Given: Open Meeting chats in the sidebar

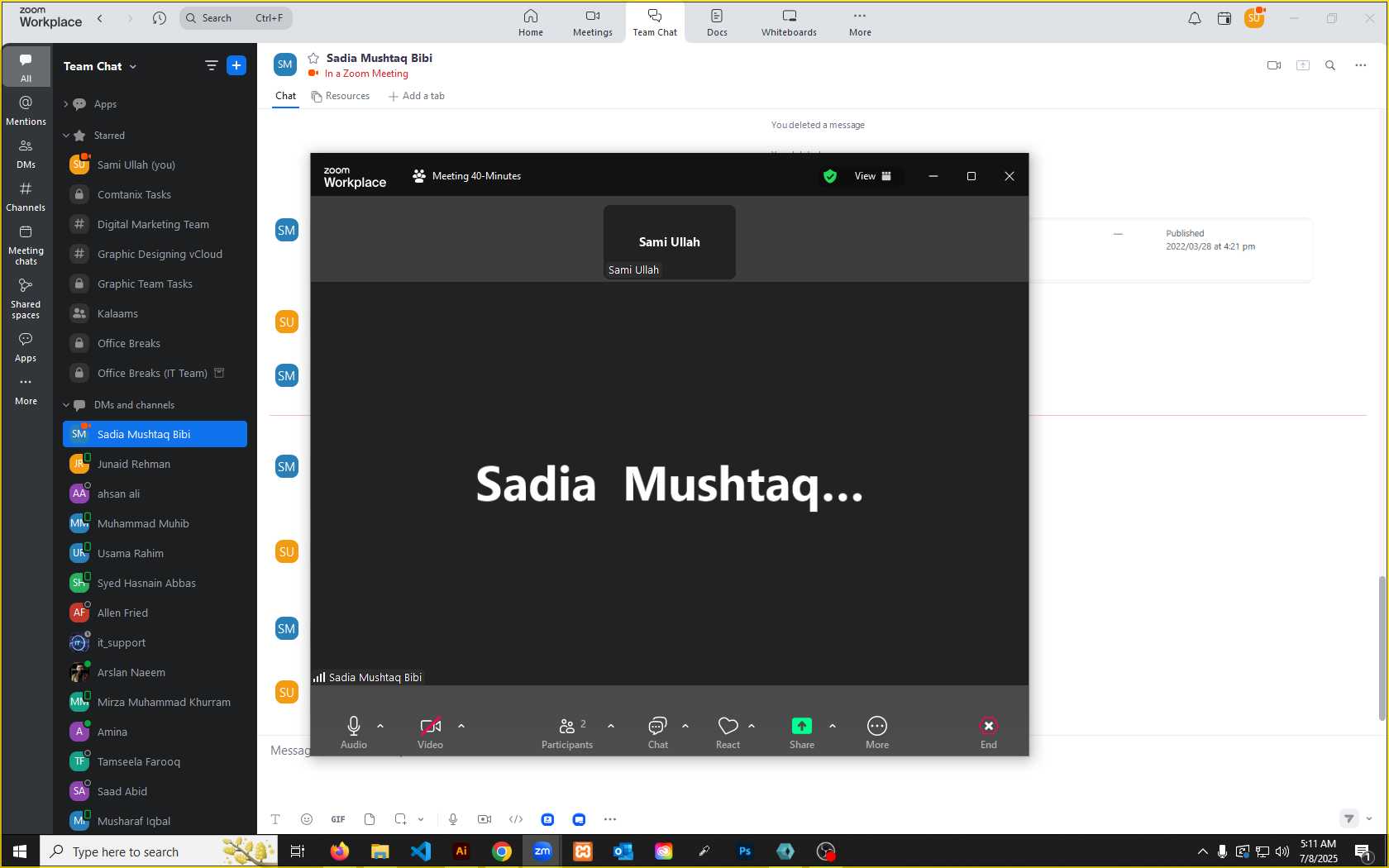Looking at the screenshot, I should (26, 245).
